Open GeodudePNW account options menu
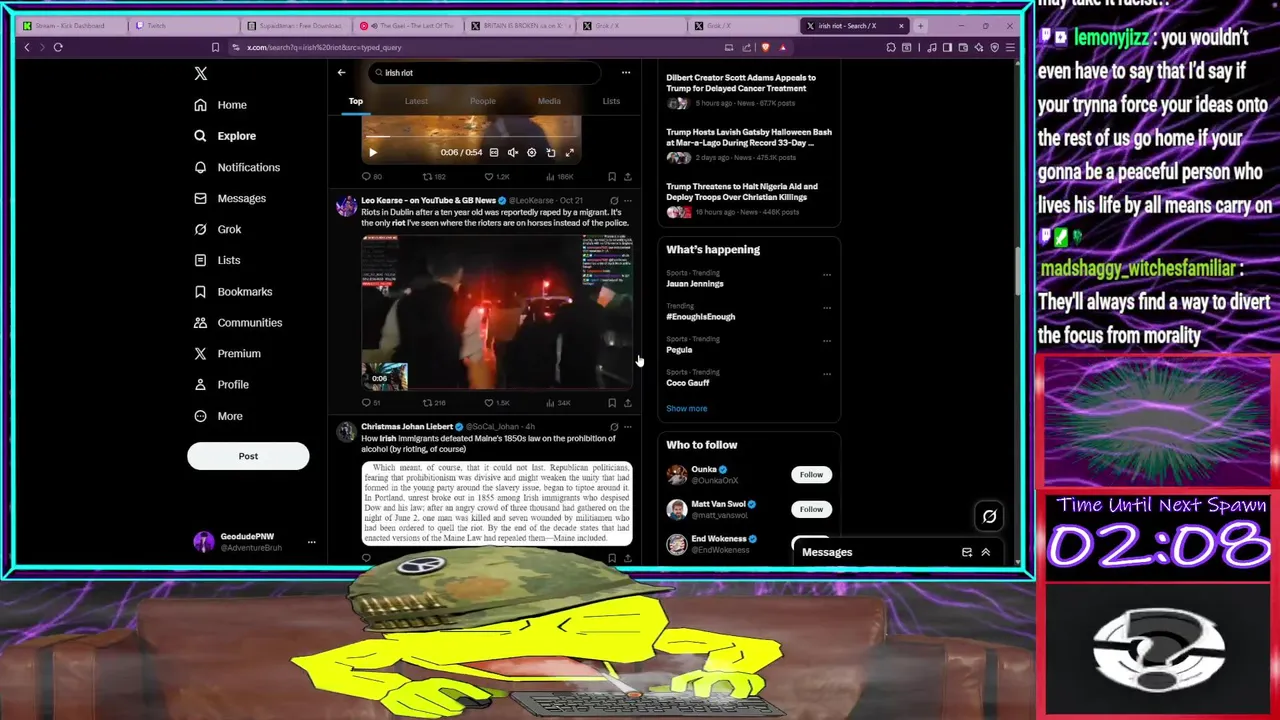Image resolution: width=1280 pixels, height=720 pixels. pos(311,542)
